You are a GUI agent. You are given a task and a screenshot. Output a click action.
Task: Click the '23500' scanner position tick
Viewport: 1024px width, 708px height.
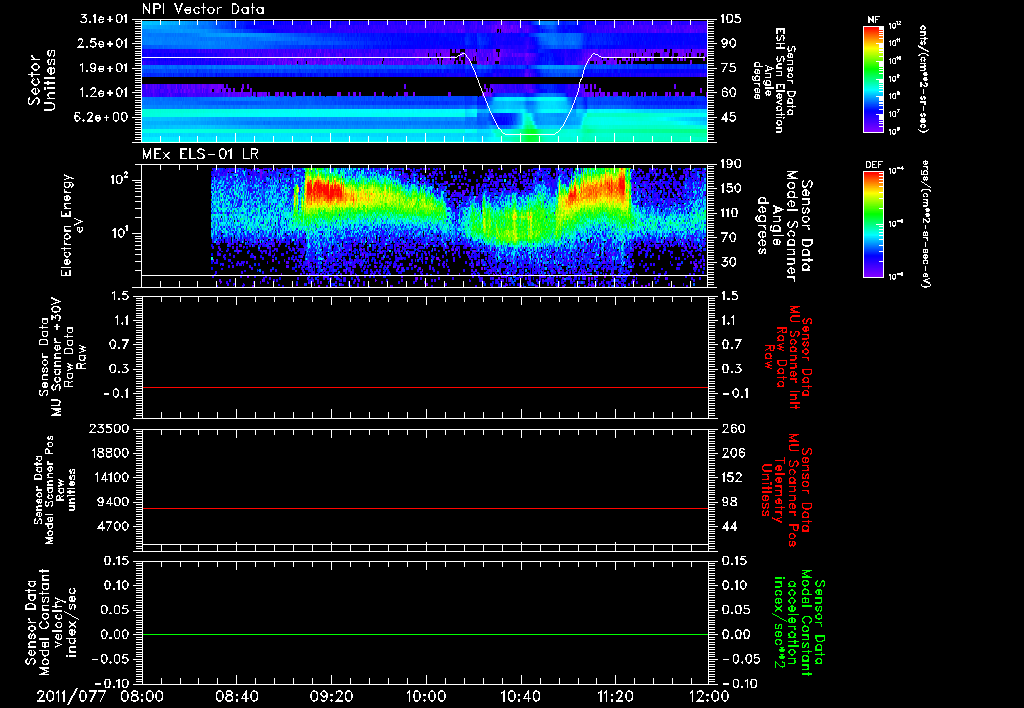pyautogui.click(x=109, y=428)
